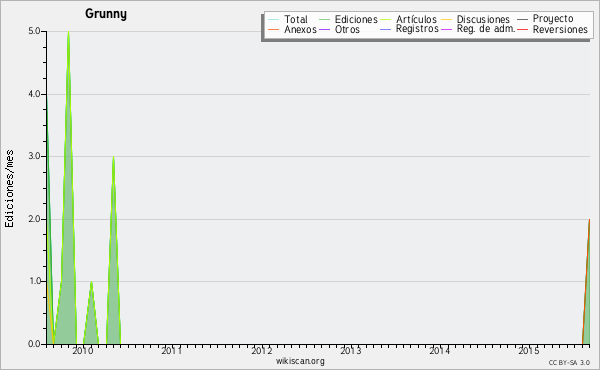Click the Grunny chart title
Viewport: 600px width, 370px height.
pyautogui.click(x=106, y=14)
